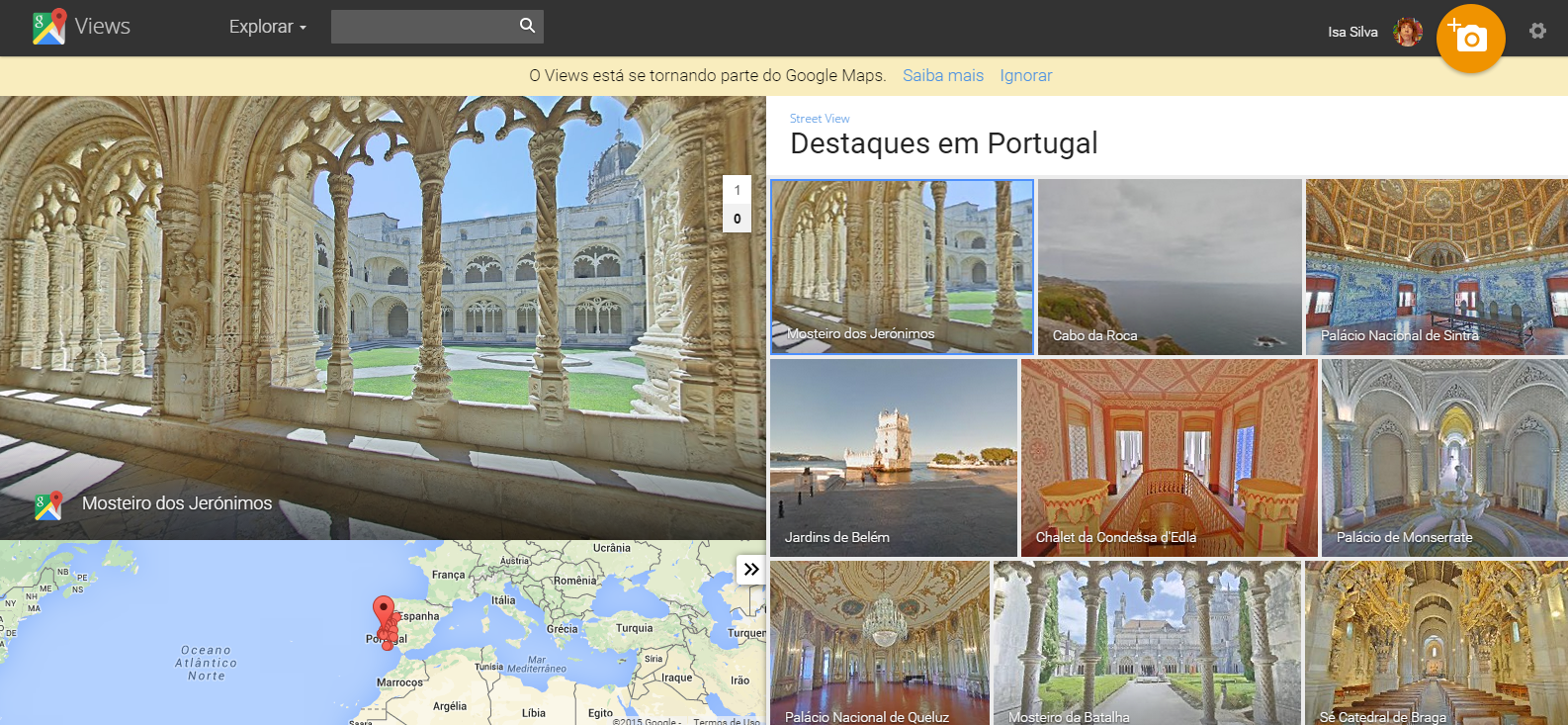Image resolution: width=1568 pixels, height=725 pixels.
Task: Open the Palácio Nacional de Queluz thumbnail
Action: tap(880, 643)
